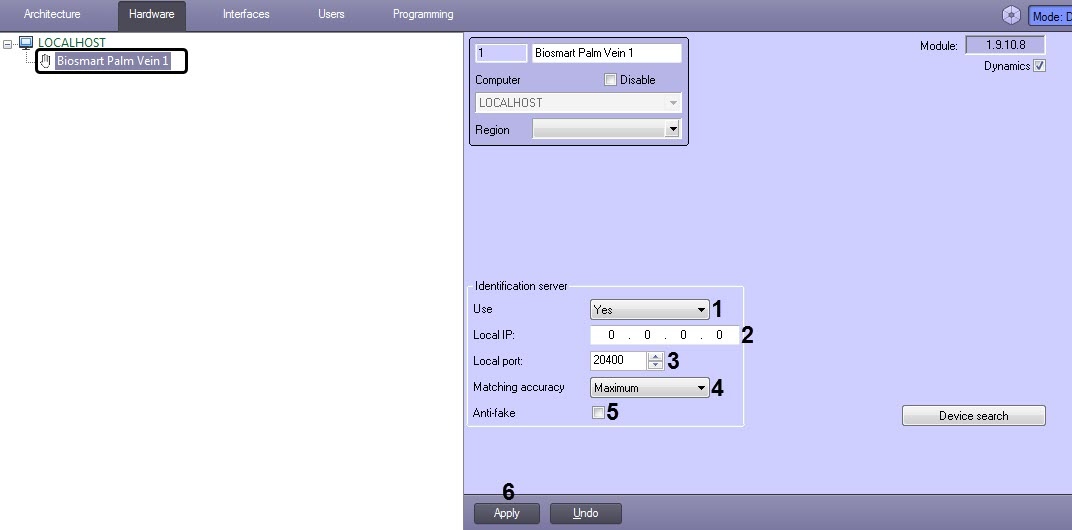Click the Undo button
The height and width of the screenshot is (530, 1072).
click(586, 513)
